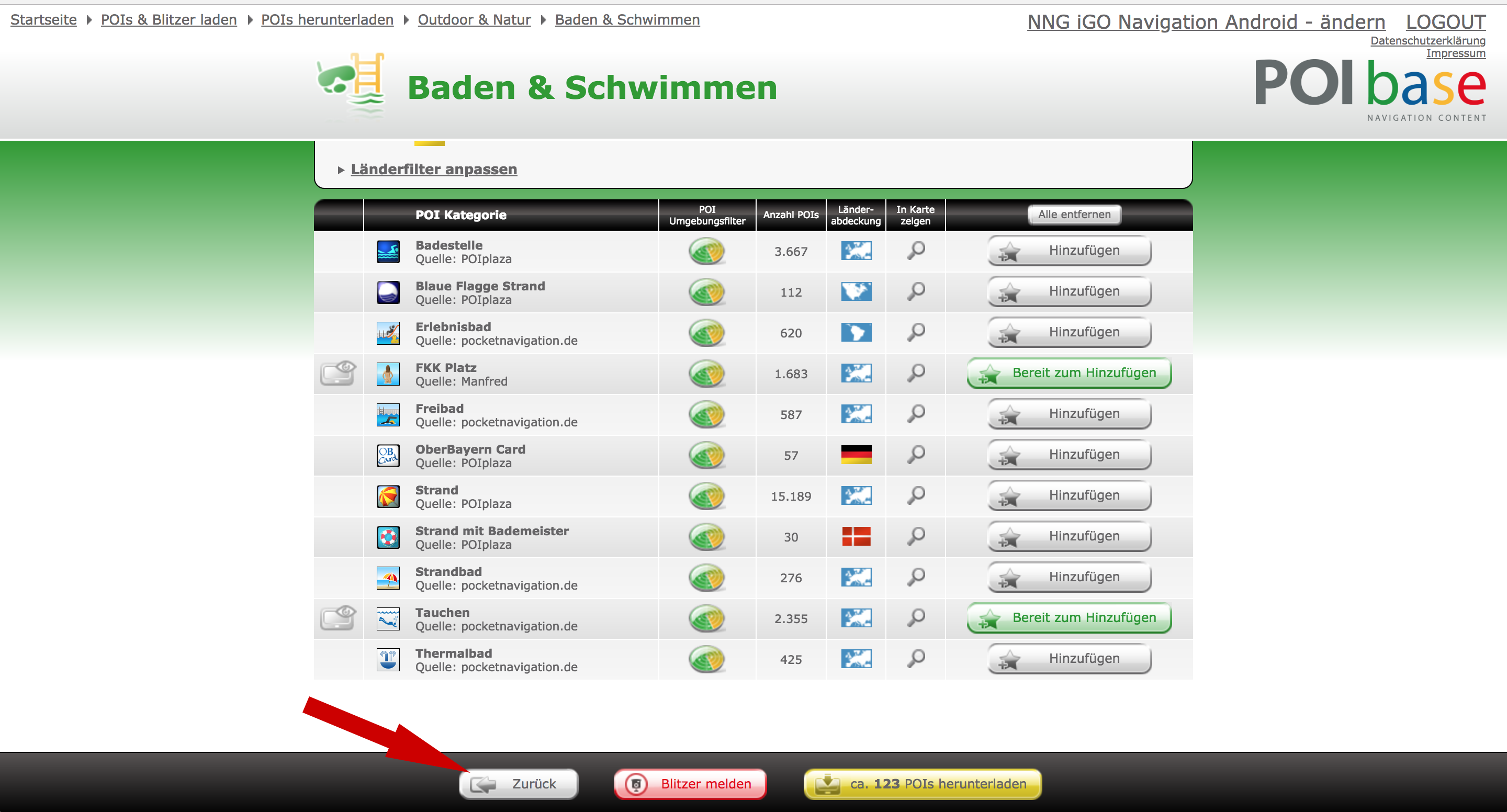The width and height of the screenshot is (1507, 812).
Task: Toggle the Bereit zum Hinzufügen button for Tauchen
Action: [1069, 618]
